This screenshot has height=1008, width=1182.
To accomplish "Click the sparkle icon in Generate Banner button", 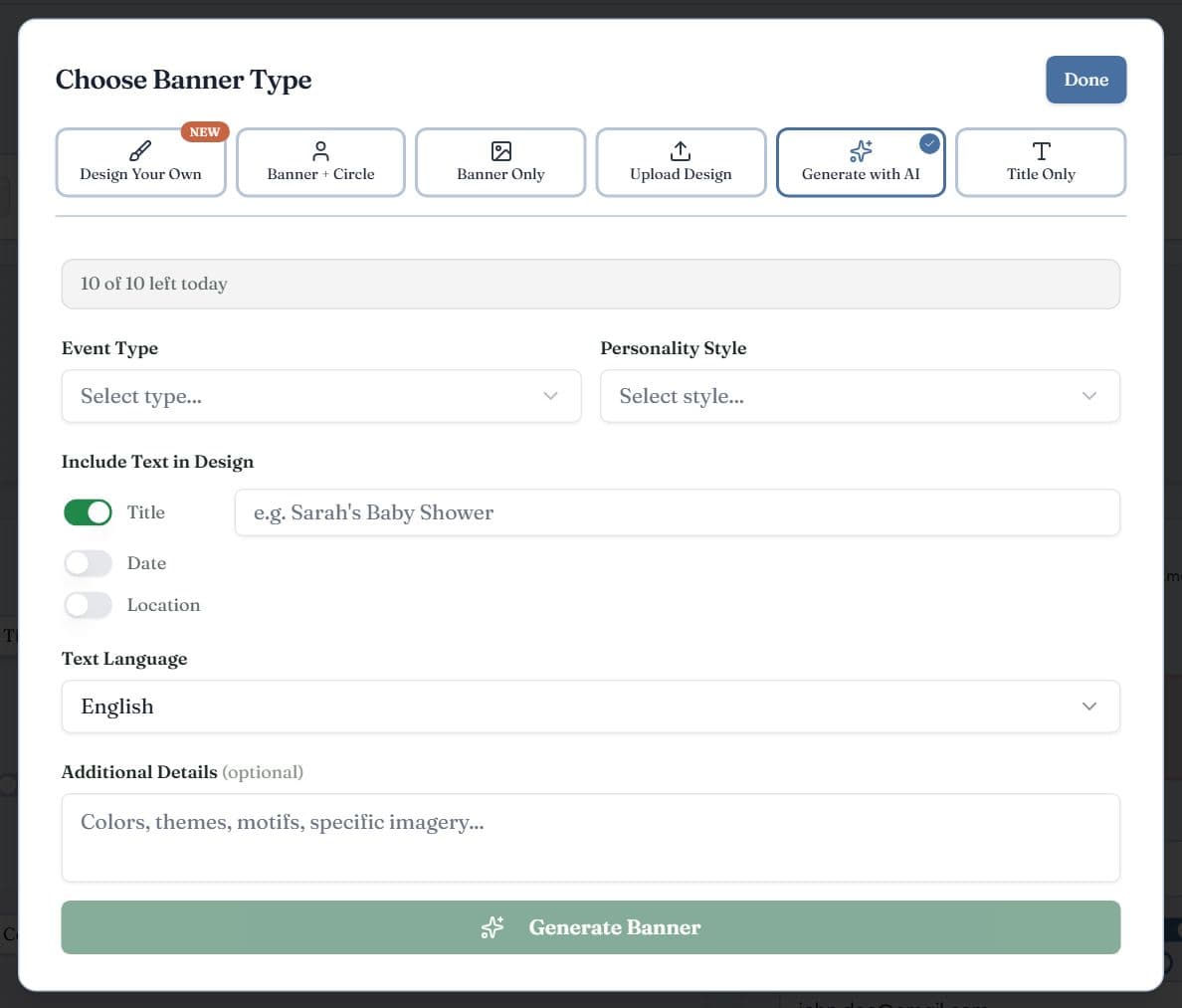I will click(x=492, y=927).
